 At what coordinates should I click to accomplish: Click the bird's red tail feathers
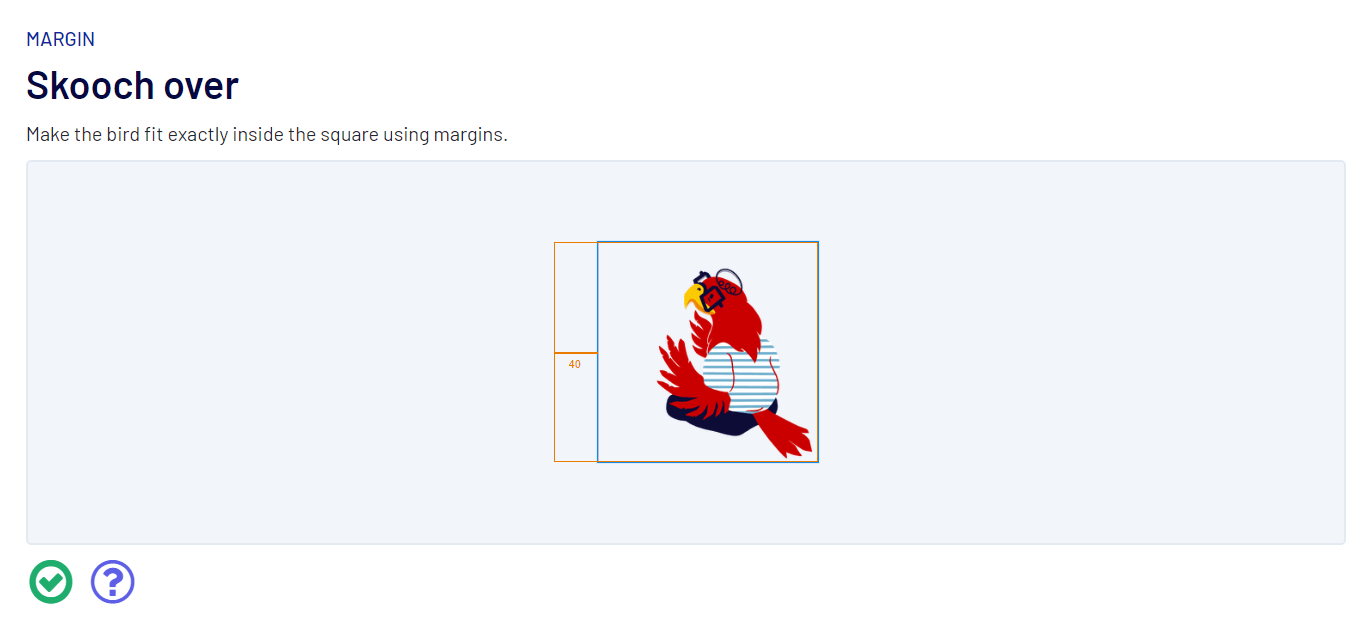point(787,434)
